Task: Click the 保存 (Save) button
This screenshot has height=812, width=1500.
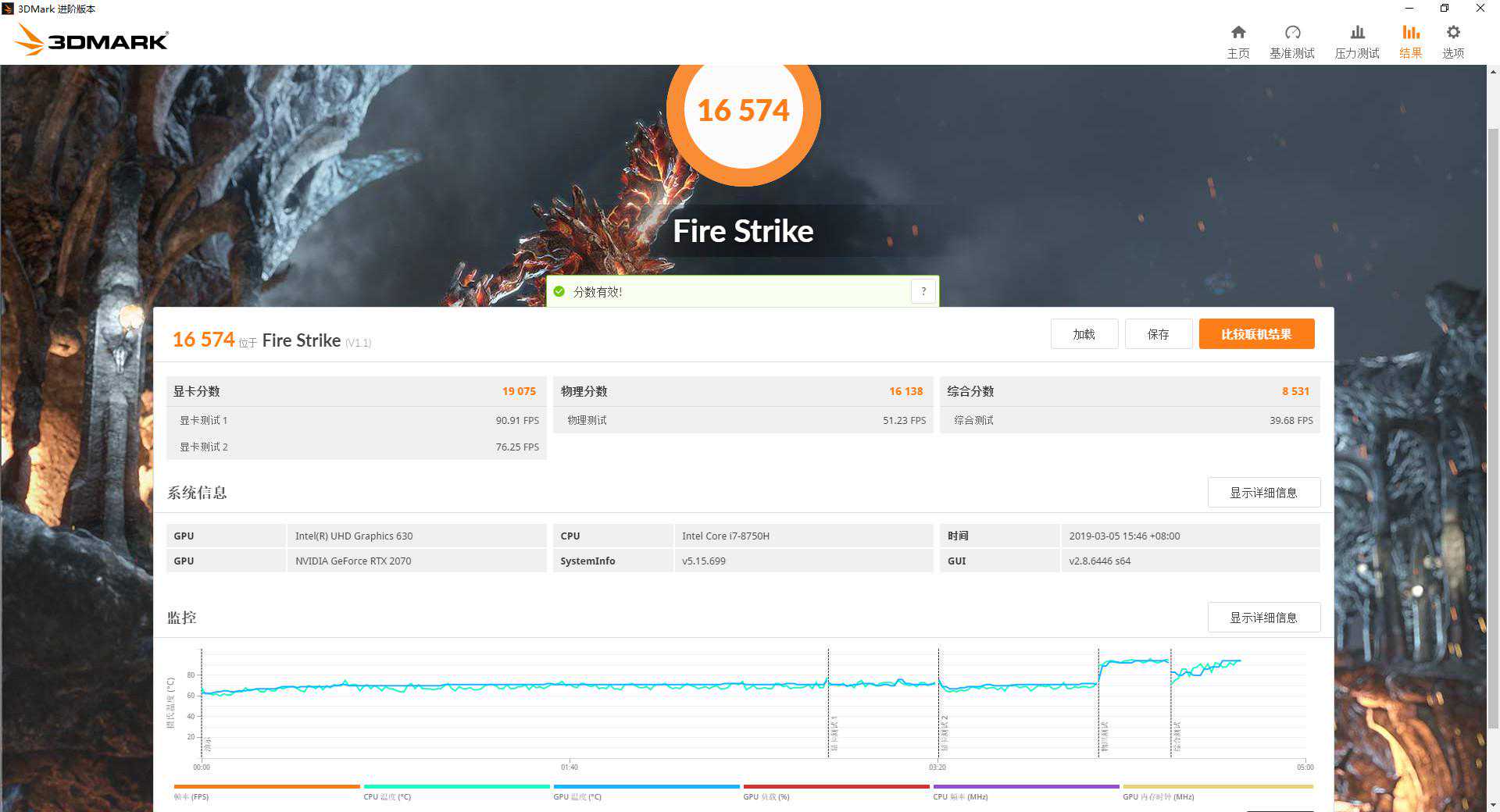Action: [x=1158, y=334]
